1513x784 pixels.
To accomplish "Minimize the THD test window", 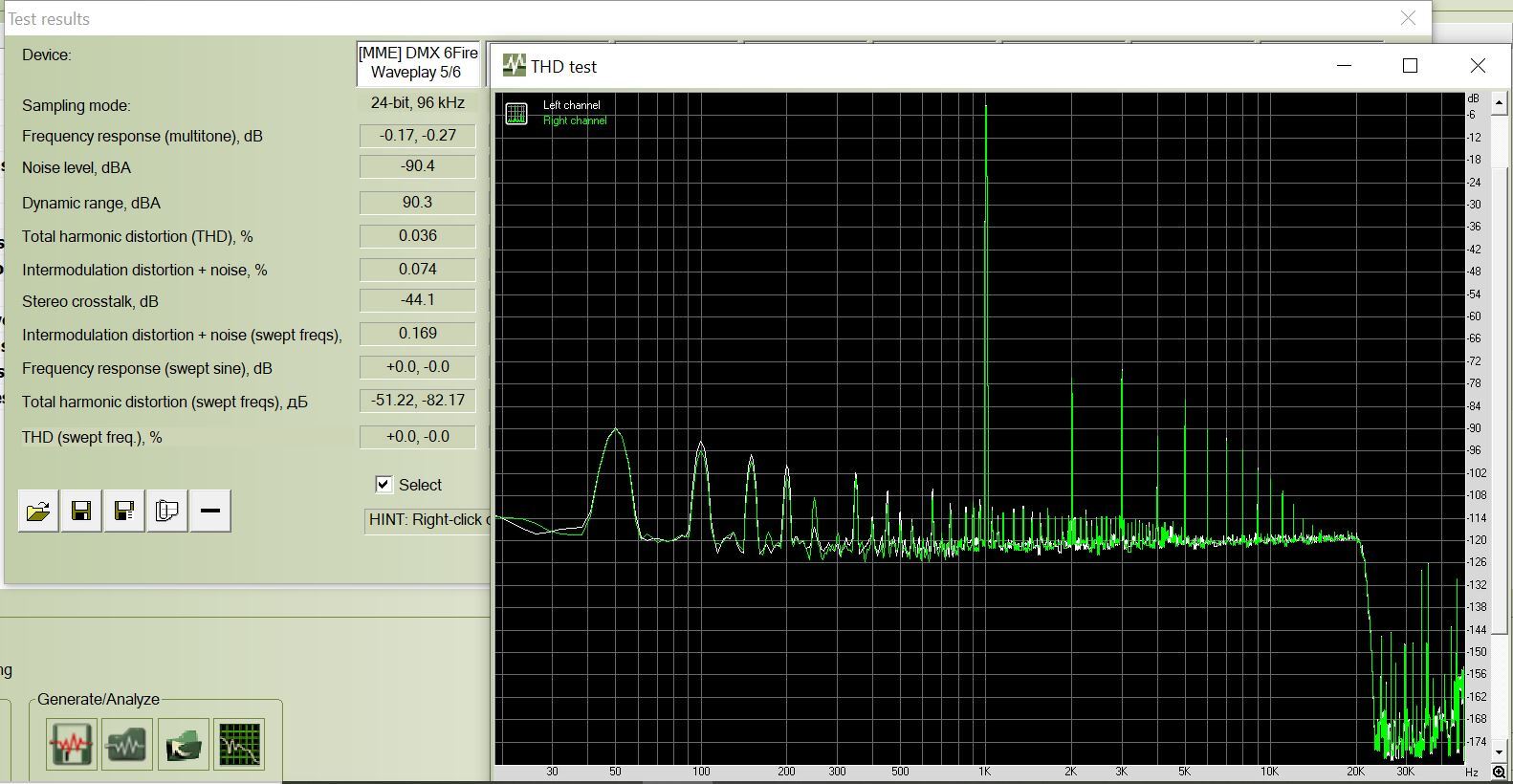I will [x=1344, y=65].
